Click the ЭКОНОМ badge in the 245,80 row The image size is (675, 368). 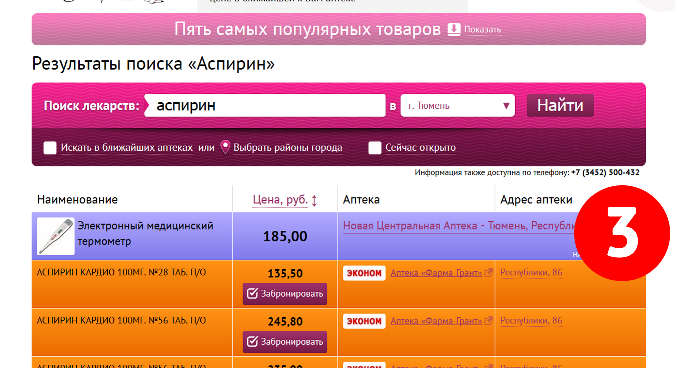[x=364, y=322]
